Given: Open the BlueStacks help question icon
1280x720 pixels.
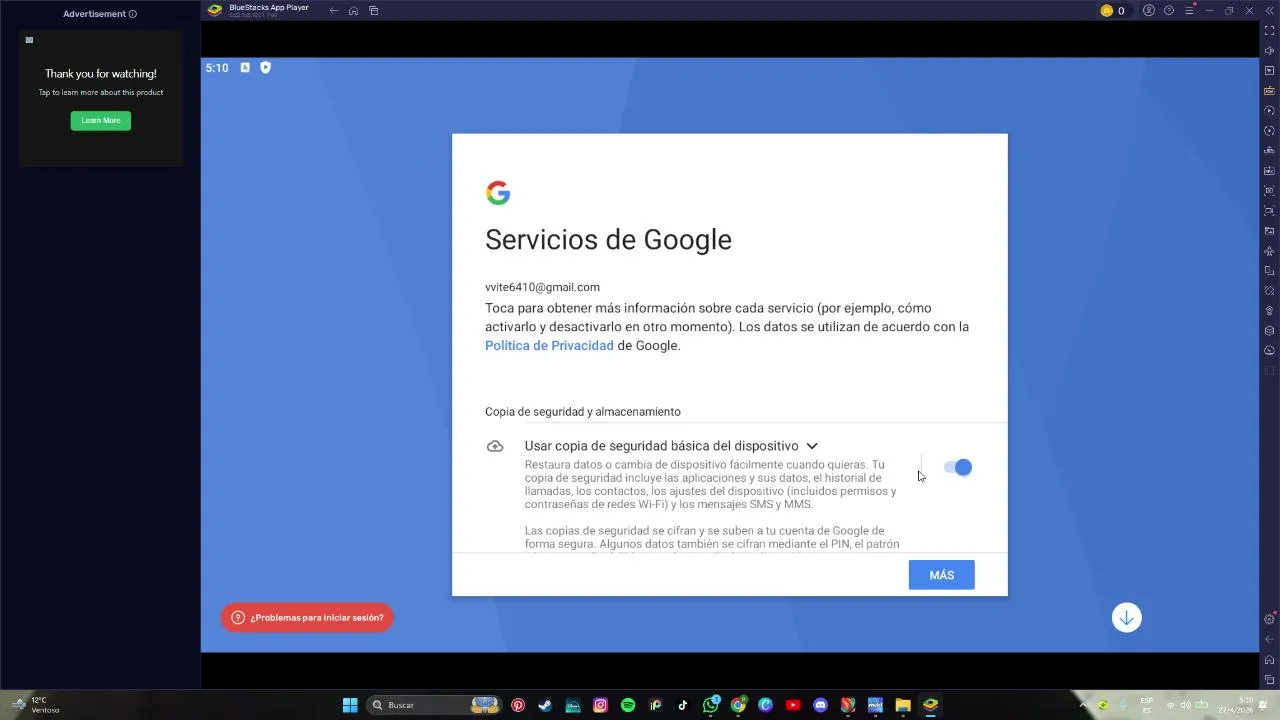Looking at the screenshot, I should click(1169, 11).
